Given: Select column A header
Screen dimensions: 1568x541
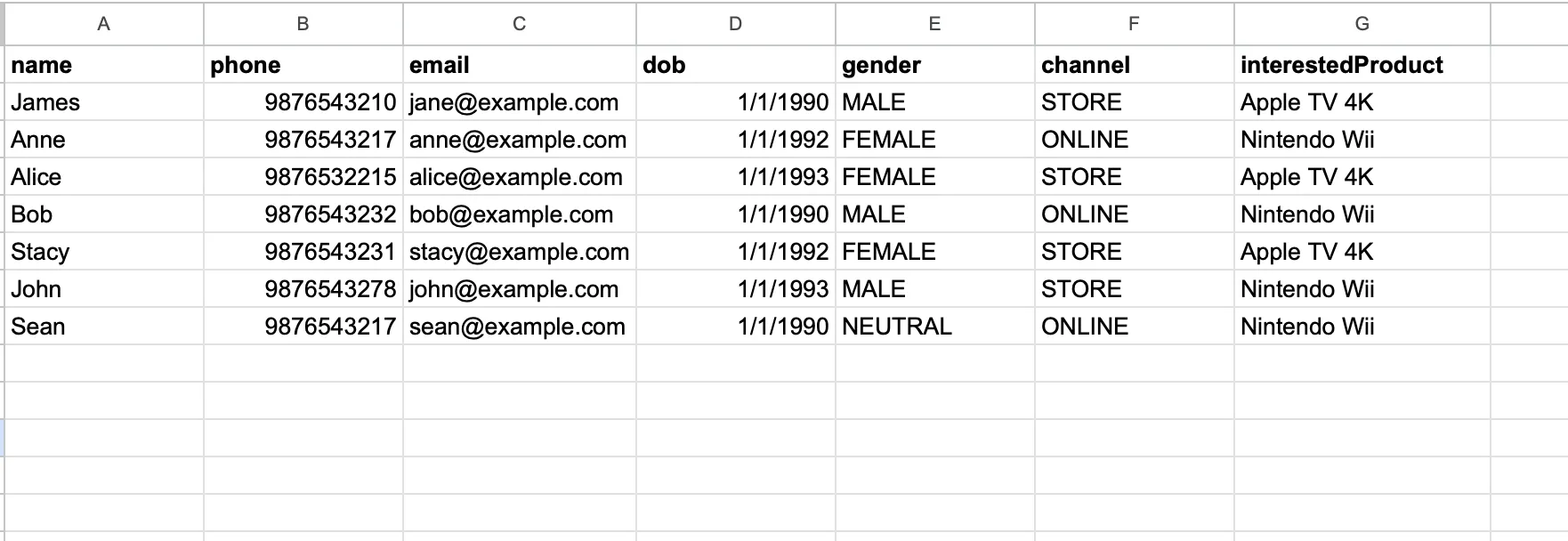Looking at the screenshot, I should pyautogui.click(x=104, y=24).
